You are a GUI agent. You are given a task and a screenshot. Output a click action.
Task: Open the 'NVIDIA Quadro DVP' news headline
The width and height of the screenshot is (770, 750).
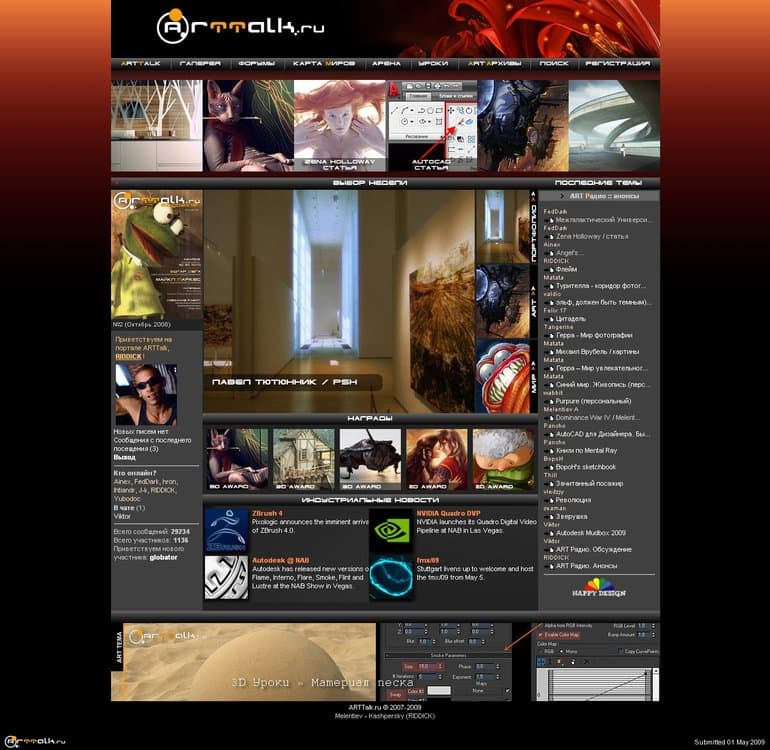tap(448, 513)
